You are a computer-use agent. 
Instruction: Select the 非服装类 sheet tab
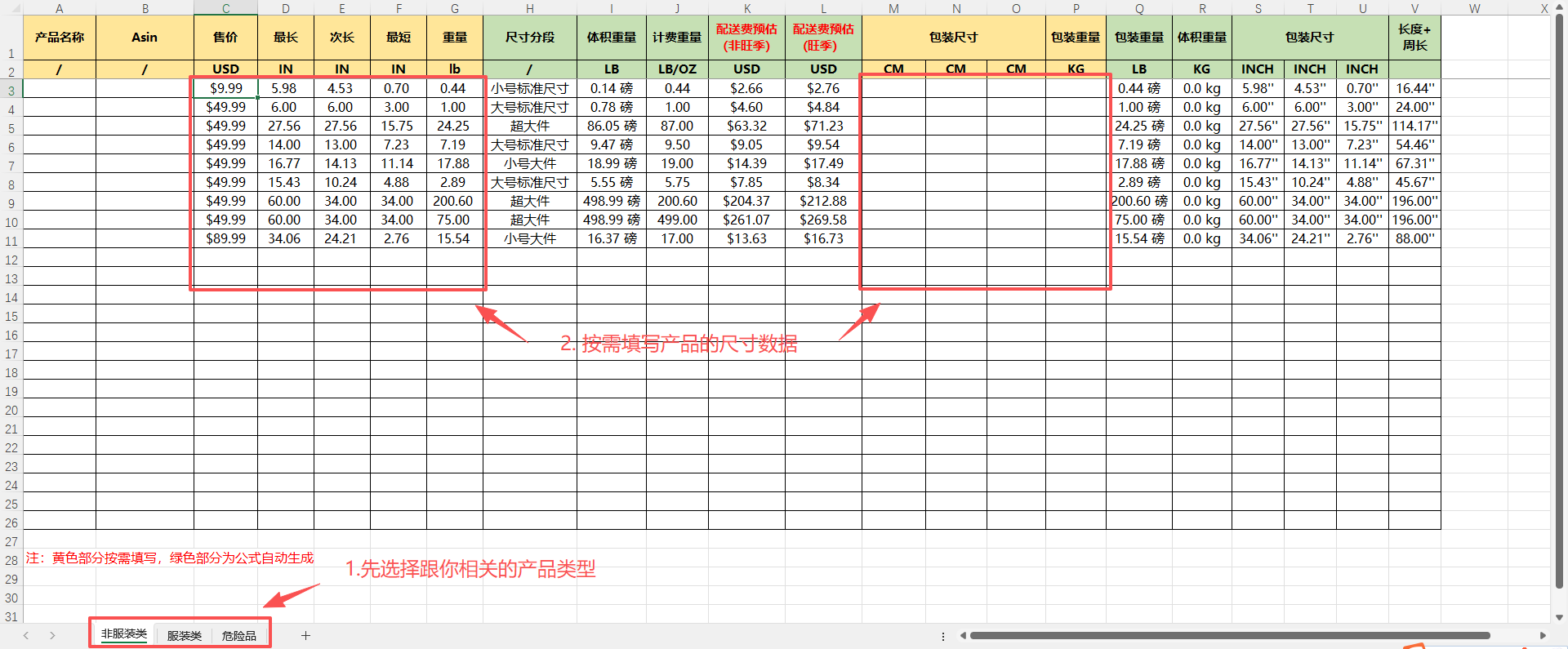tap(124, 634)
